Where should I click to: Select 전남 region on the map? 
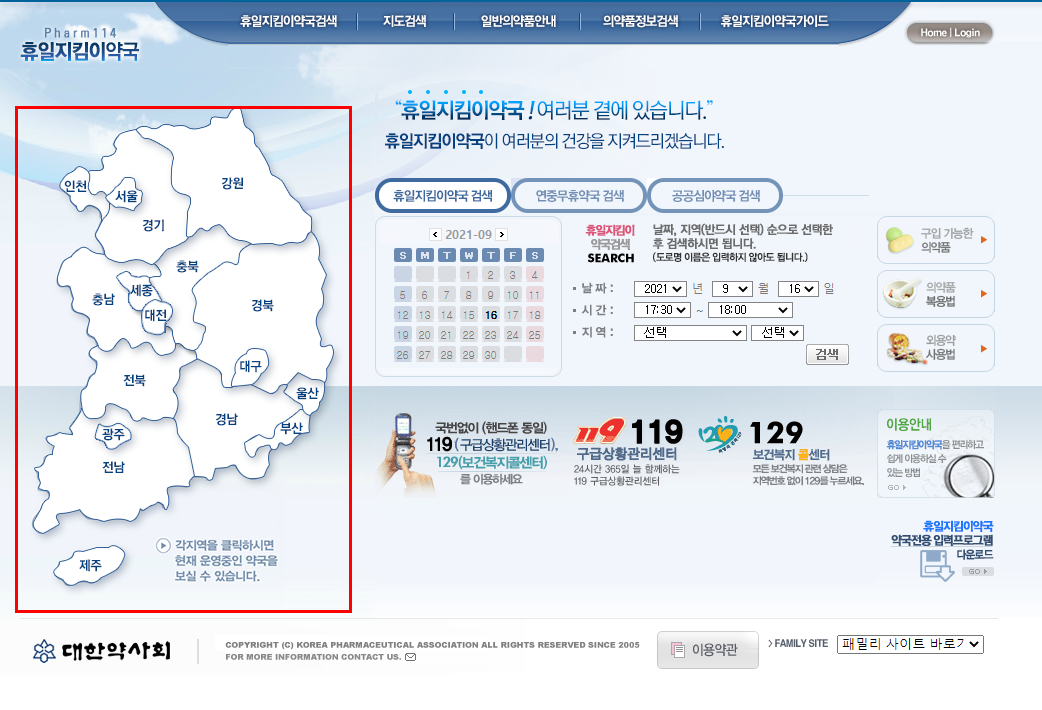[x=114, y=467]
